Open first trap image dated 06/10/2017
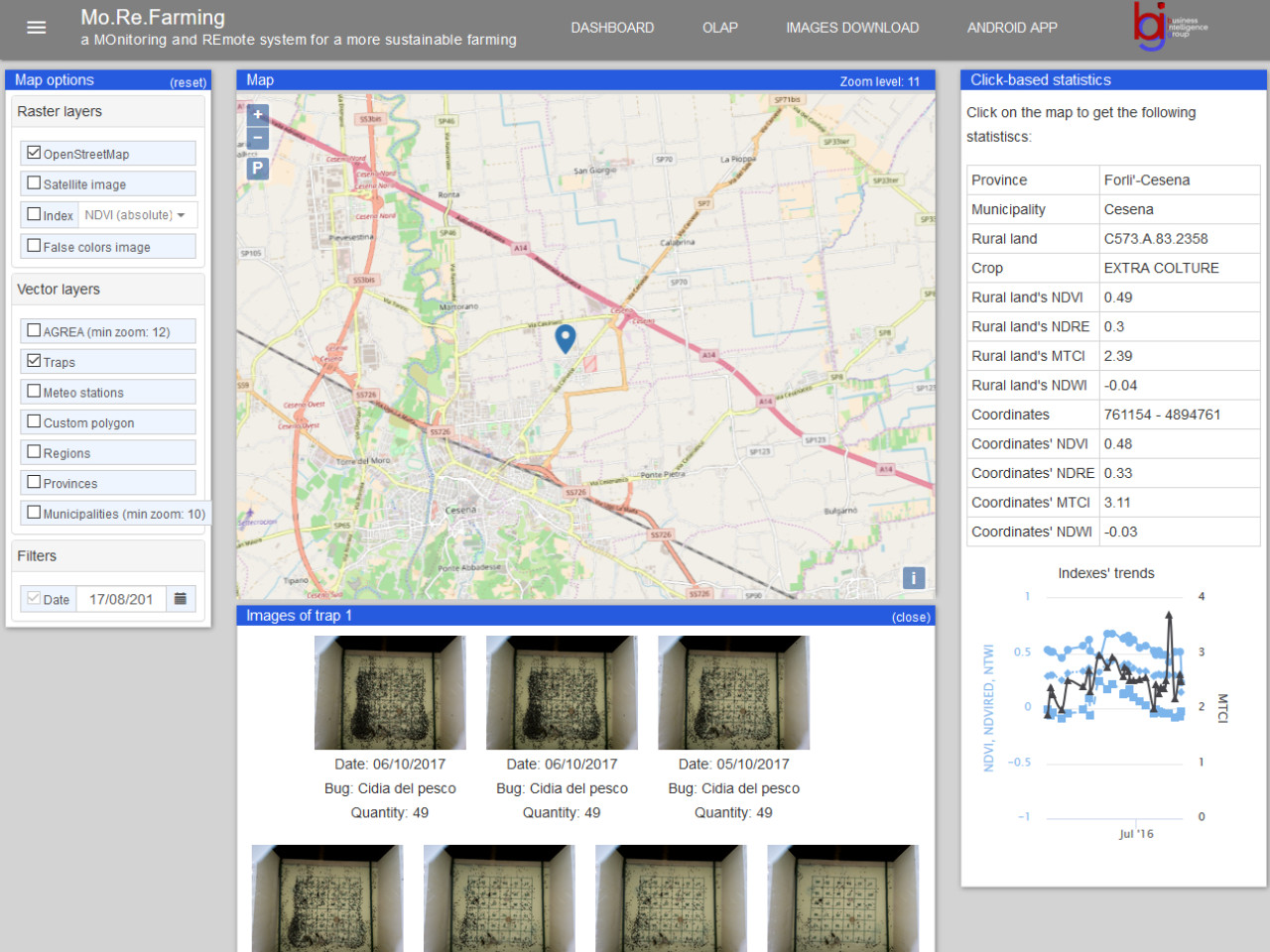Image resolution: width=1270 pixels, height=952 pixels. tap(390, 693)
